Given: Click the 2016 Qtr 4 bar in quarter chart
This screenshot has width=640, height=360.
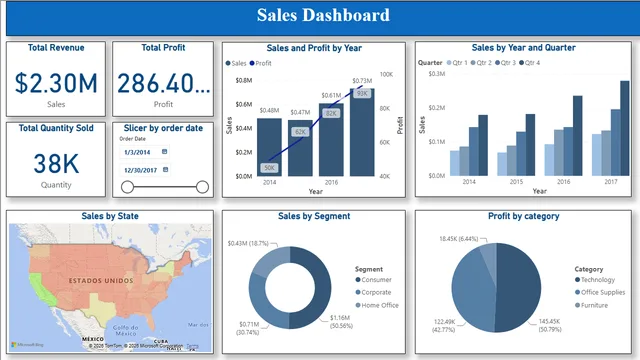Looking at the screenshot, I should pos(578,136).
